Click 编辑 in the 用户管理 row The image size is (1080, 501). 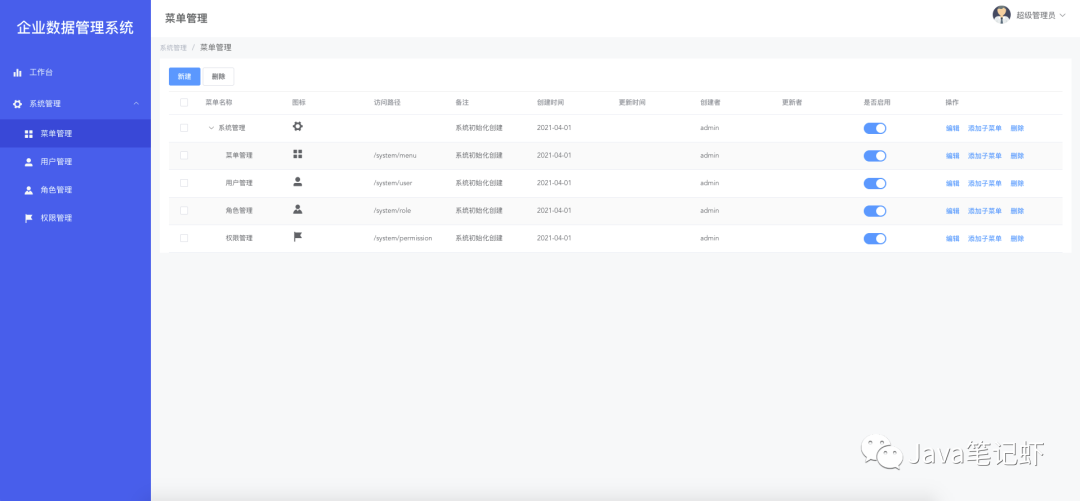point(953,183)
